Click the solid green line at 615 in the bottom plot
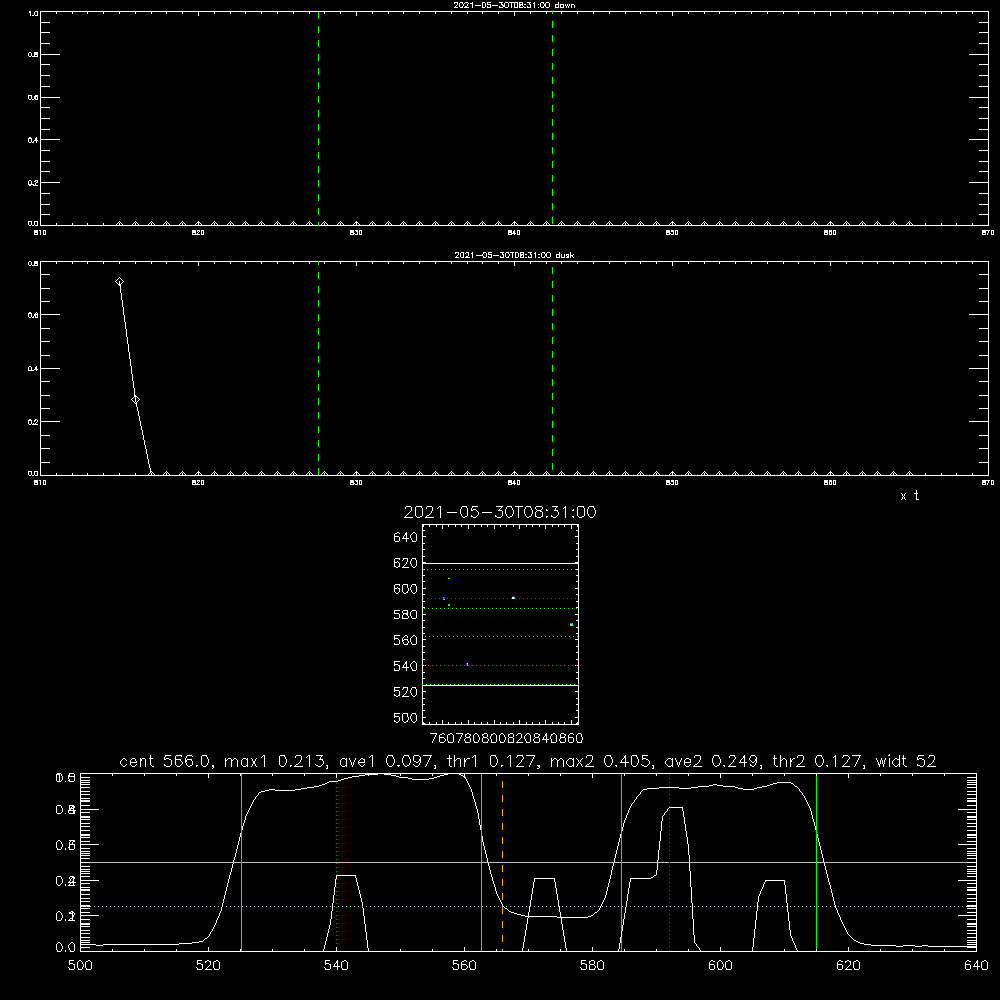The height and width of the screenshot is (1000, 1000). point(816,862)
